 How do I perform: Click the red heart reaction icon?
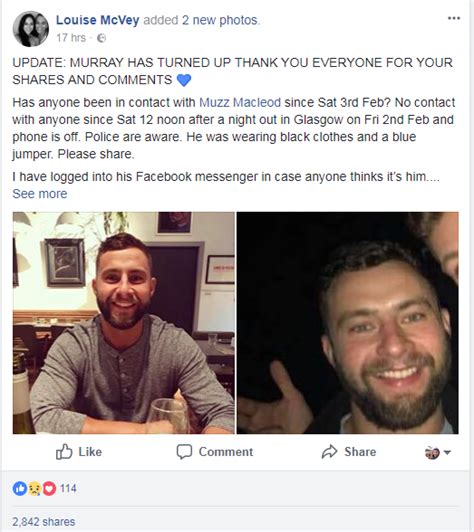(49, 489)
